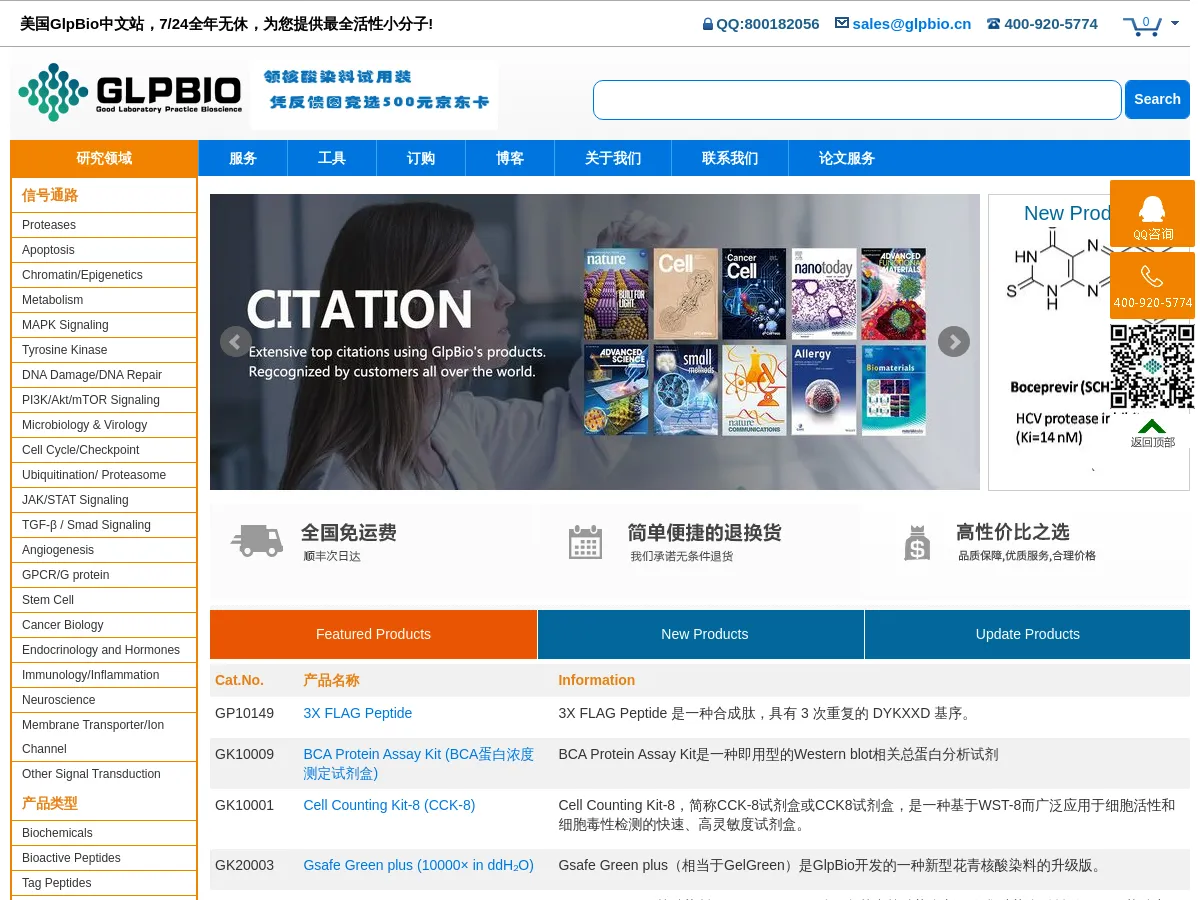The height and width of the screenshot is (900, 1200).
Task: Click the free shipping truck icon
Action: click(257, 541)
